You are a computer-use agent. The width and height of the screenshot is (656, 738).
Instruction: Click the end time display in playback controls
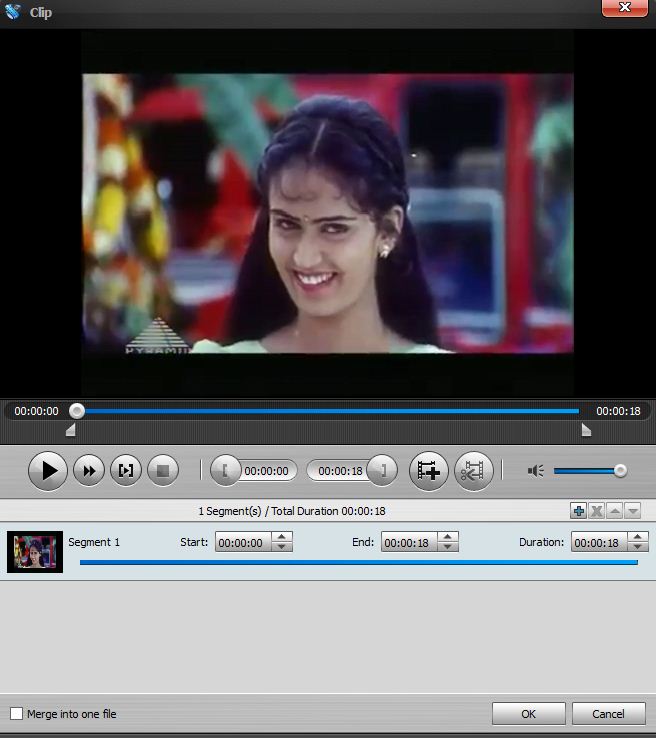[340, 471]
